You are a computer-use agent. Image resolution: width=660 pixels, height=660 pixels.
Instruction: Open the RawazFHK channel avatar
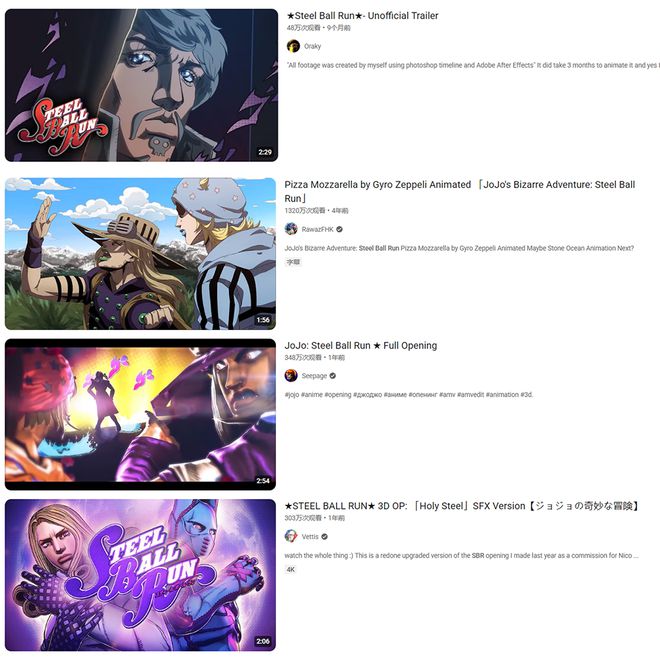291,229
